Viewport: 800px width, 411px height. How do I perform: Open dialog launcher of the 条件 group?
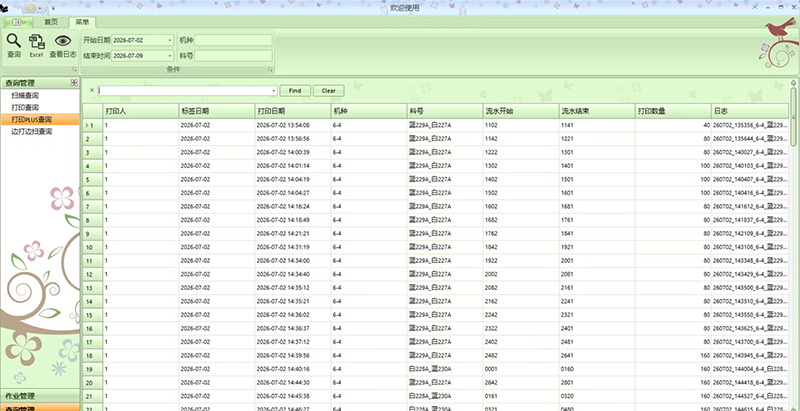coord(271,70)
